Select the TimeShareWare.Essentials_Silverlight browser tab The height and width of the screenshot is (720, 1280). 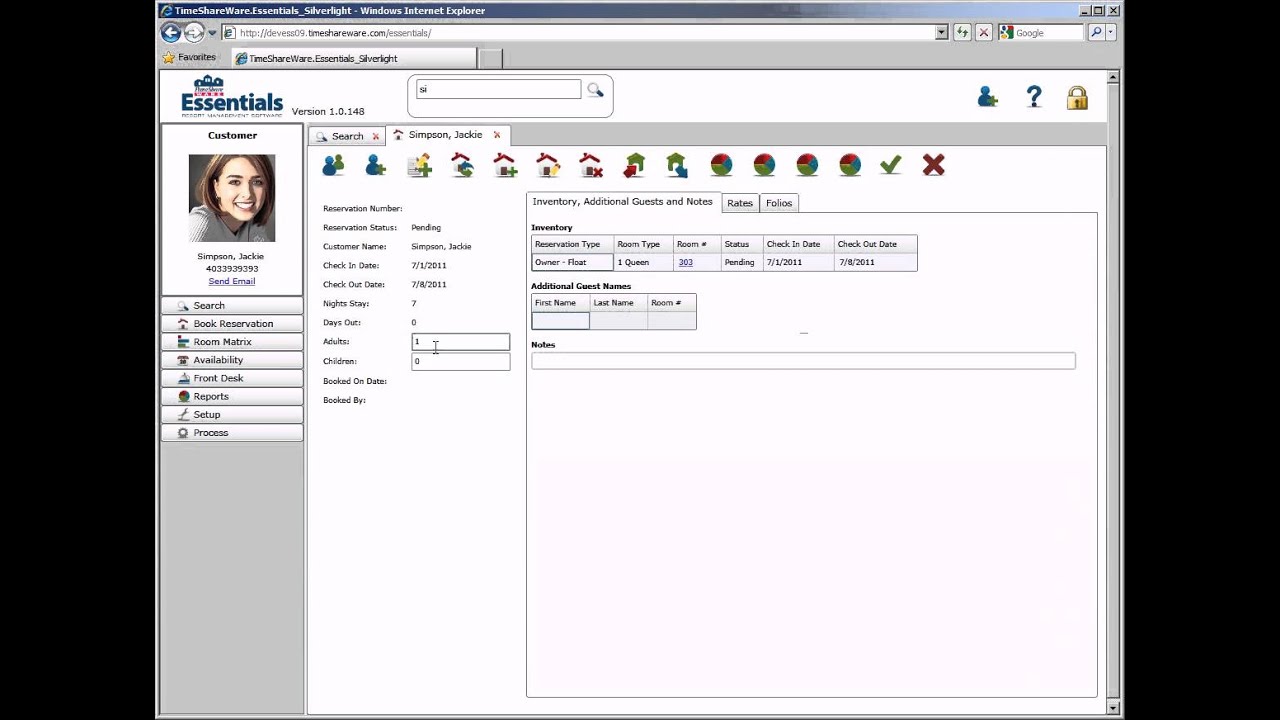pyautogui.click(x=354, y=58)
